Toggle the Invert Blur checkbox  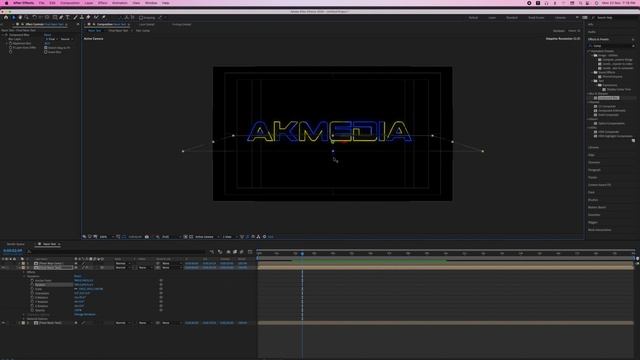click(46, 52)
